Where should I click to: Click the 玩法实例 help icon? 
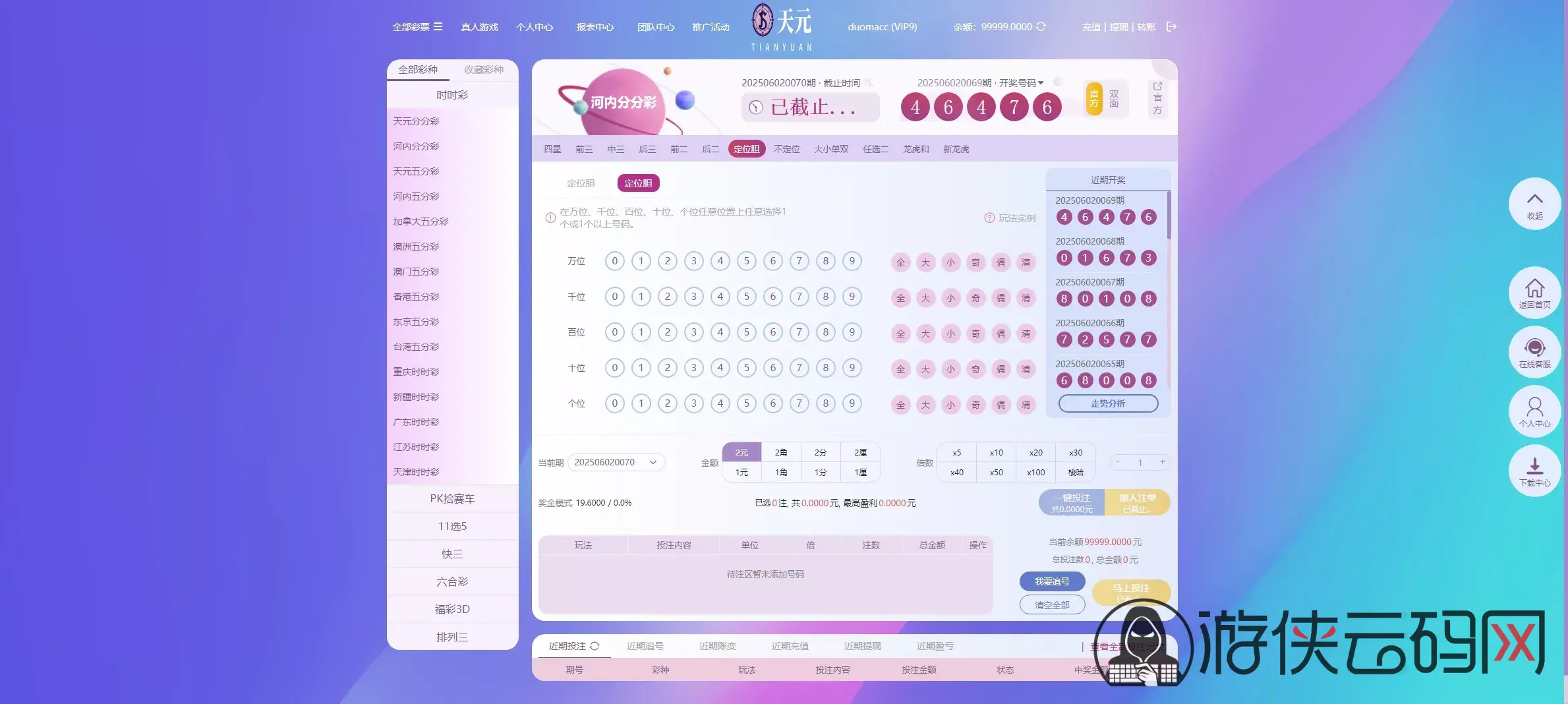click(x=989, y=218)
